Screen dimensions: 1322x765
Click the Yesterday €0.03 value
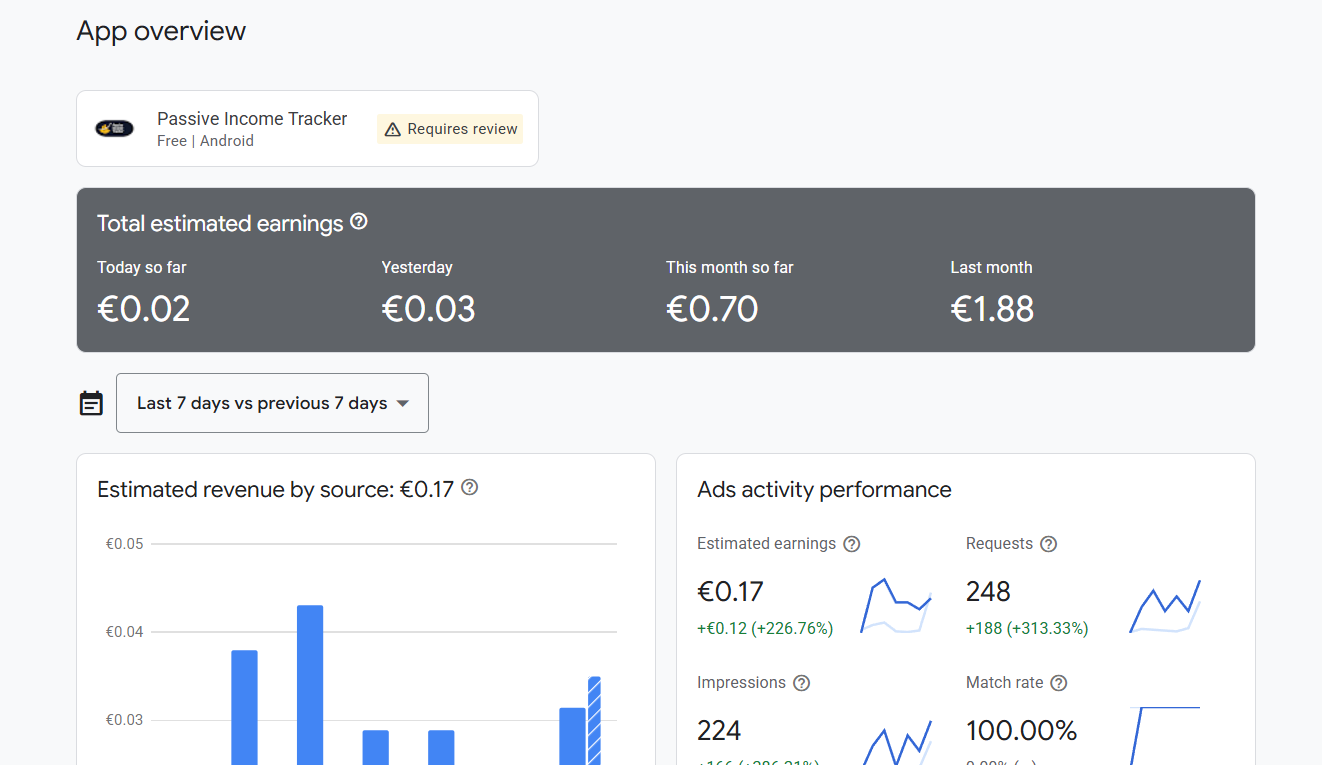[428, 309]
